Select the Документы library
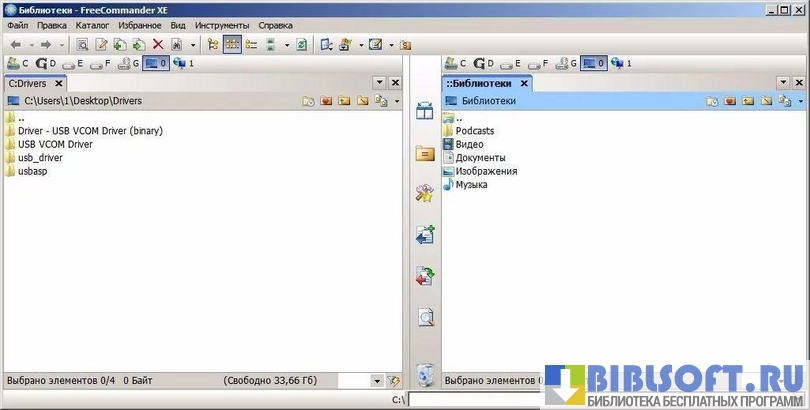The width and height of the screenshot is (810, 410). tap(480, 158)
